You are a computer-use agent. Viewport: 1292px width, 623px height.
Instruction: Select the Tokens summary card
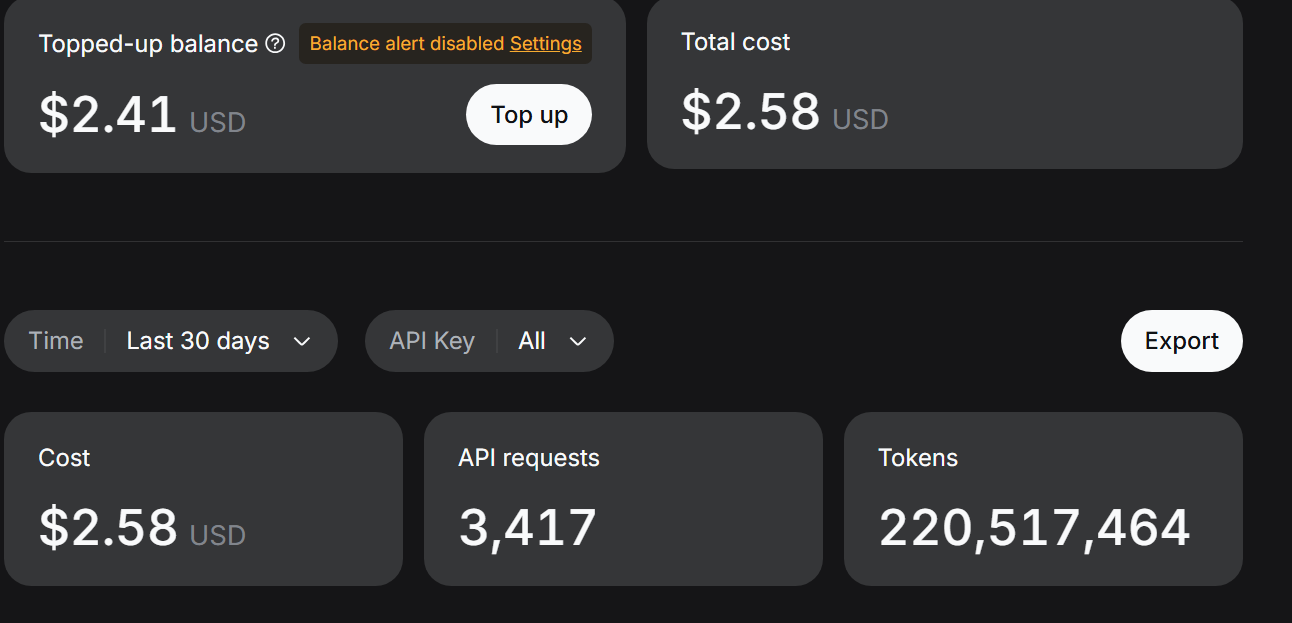click(x=1043, y=499)
